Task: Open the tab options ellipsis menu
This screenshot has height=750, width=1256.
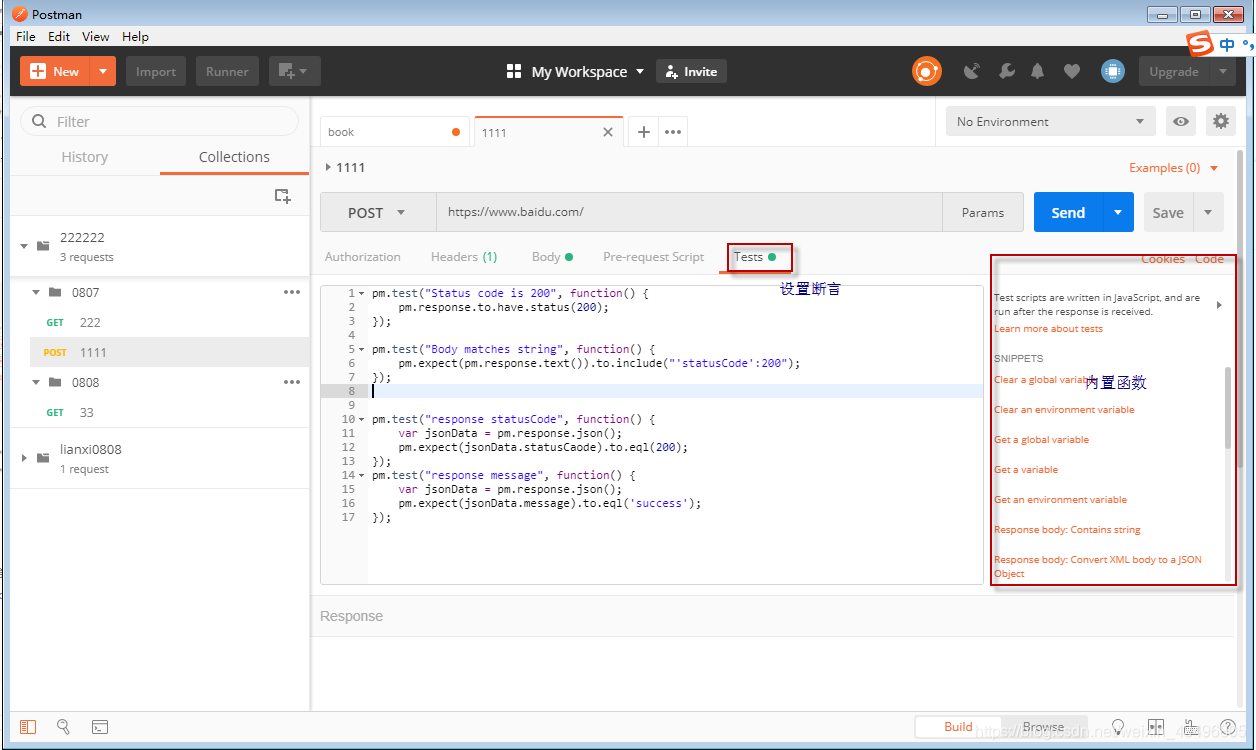Action: tap(673, 131)
